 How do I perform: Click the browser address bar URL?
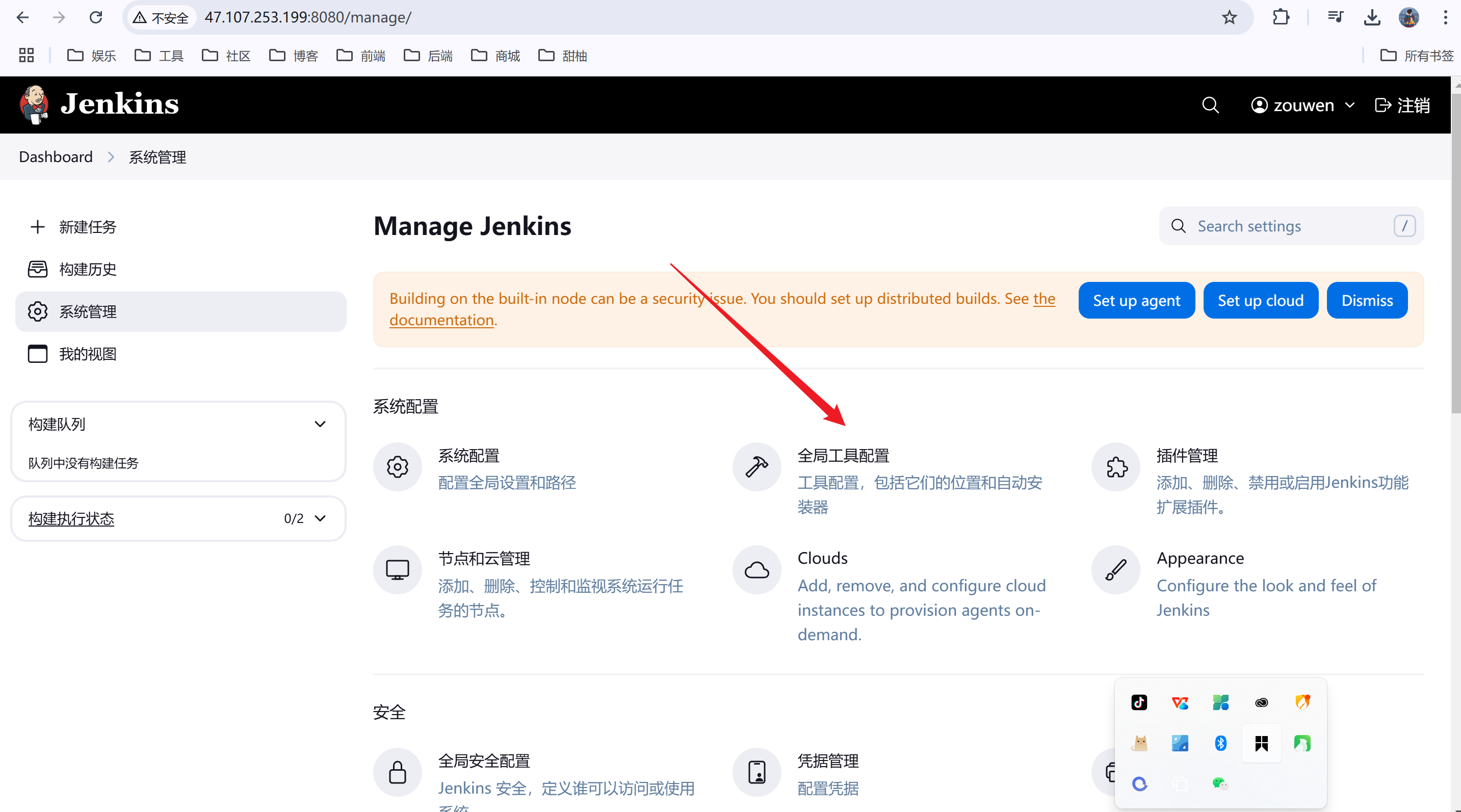308,17
